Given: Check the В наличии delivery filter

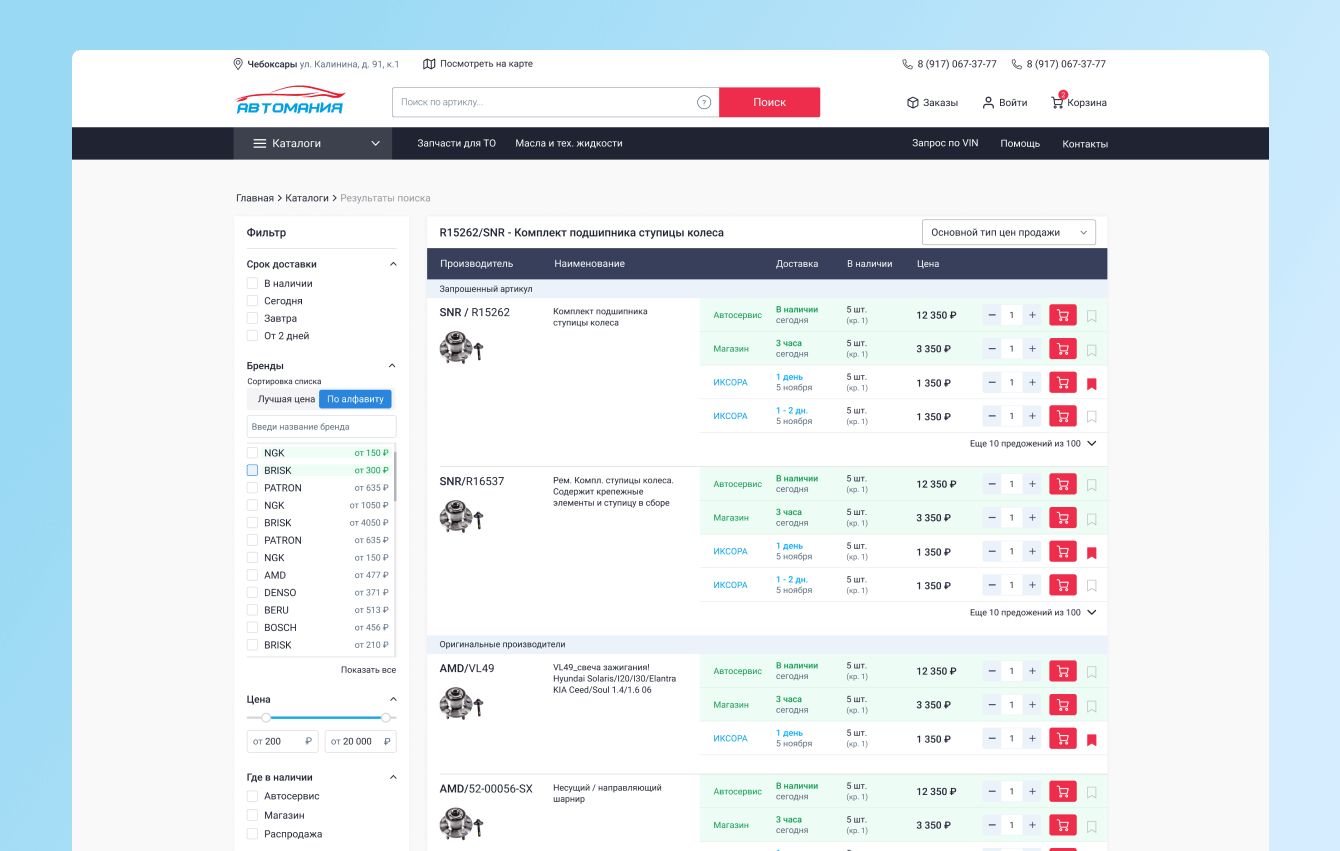Looking at the screenshot, I should pyautogui.click(x=253, y=283).
